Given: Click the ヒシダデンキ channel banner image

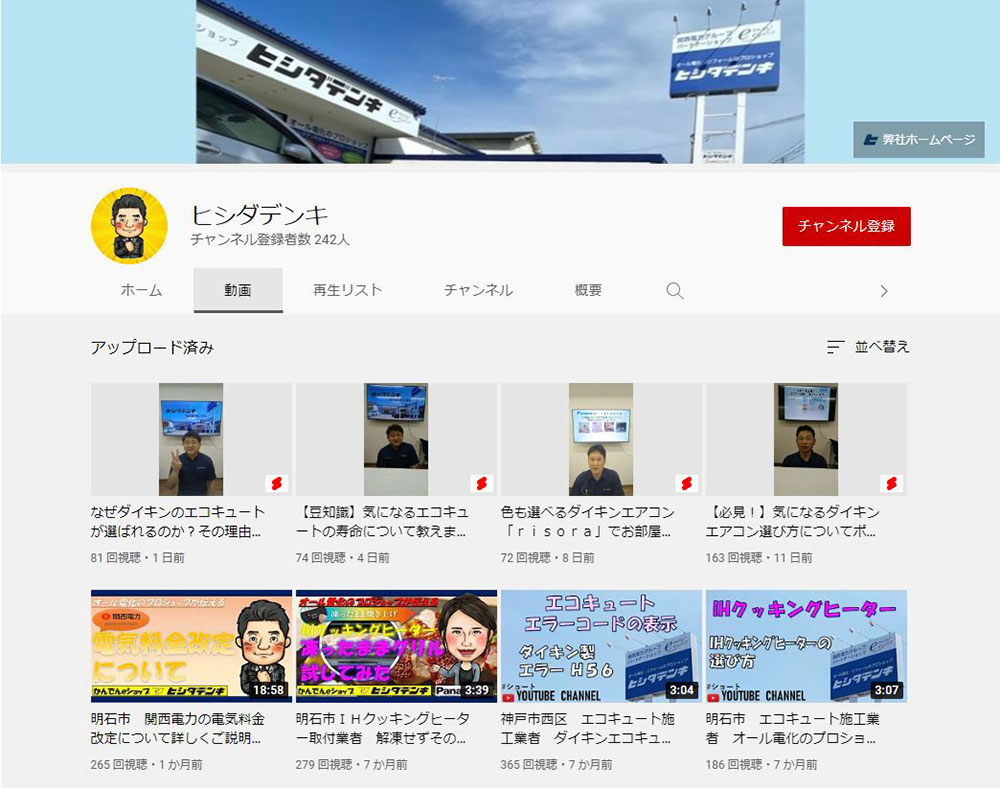Looking at the screenshot, I should pyautogui.click(x=500, y=82).
